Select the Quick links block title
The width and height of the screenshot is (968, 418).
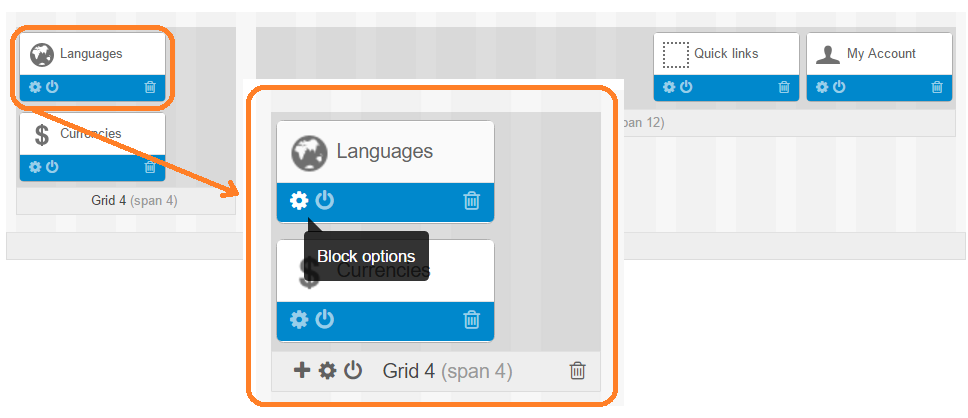(x=726, y=54)
